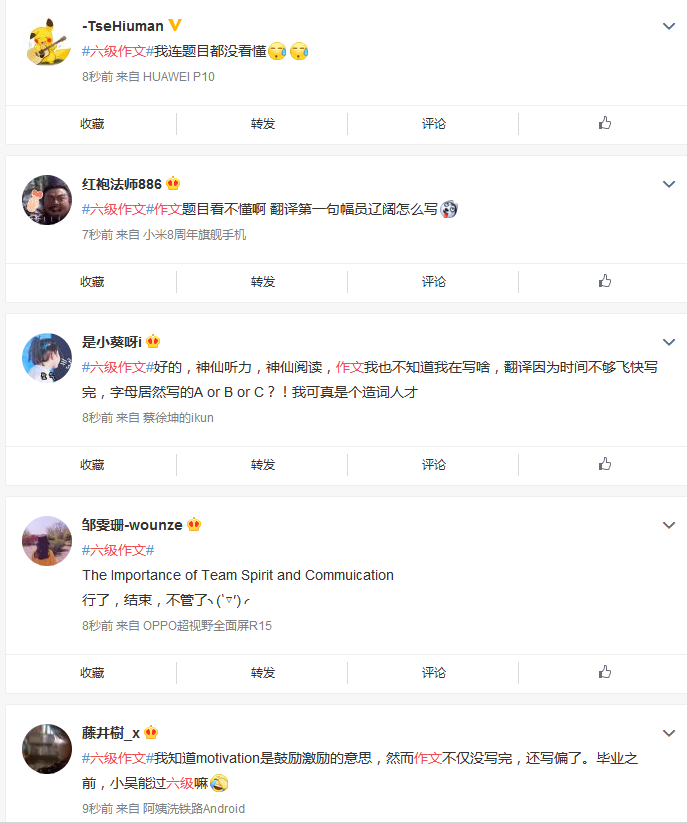Open the chevron menu on 邹雯珊-wounze's post
687x823 pixels.
tap(669, 525)
